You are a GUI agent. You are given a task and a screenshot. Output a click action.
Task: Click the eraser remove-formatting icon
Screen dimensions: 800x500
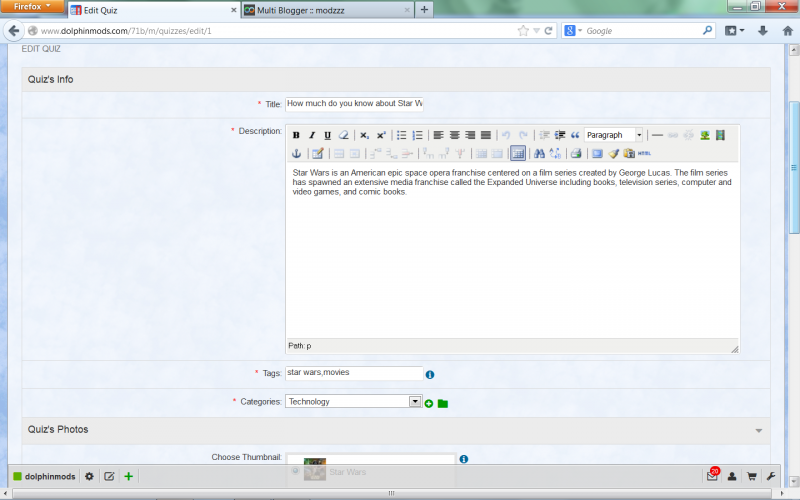pos(344,135)
